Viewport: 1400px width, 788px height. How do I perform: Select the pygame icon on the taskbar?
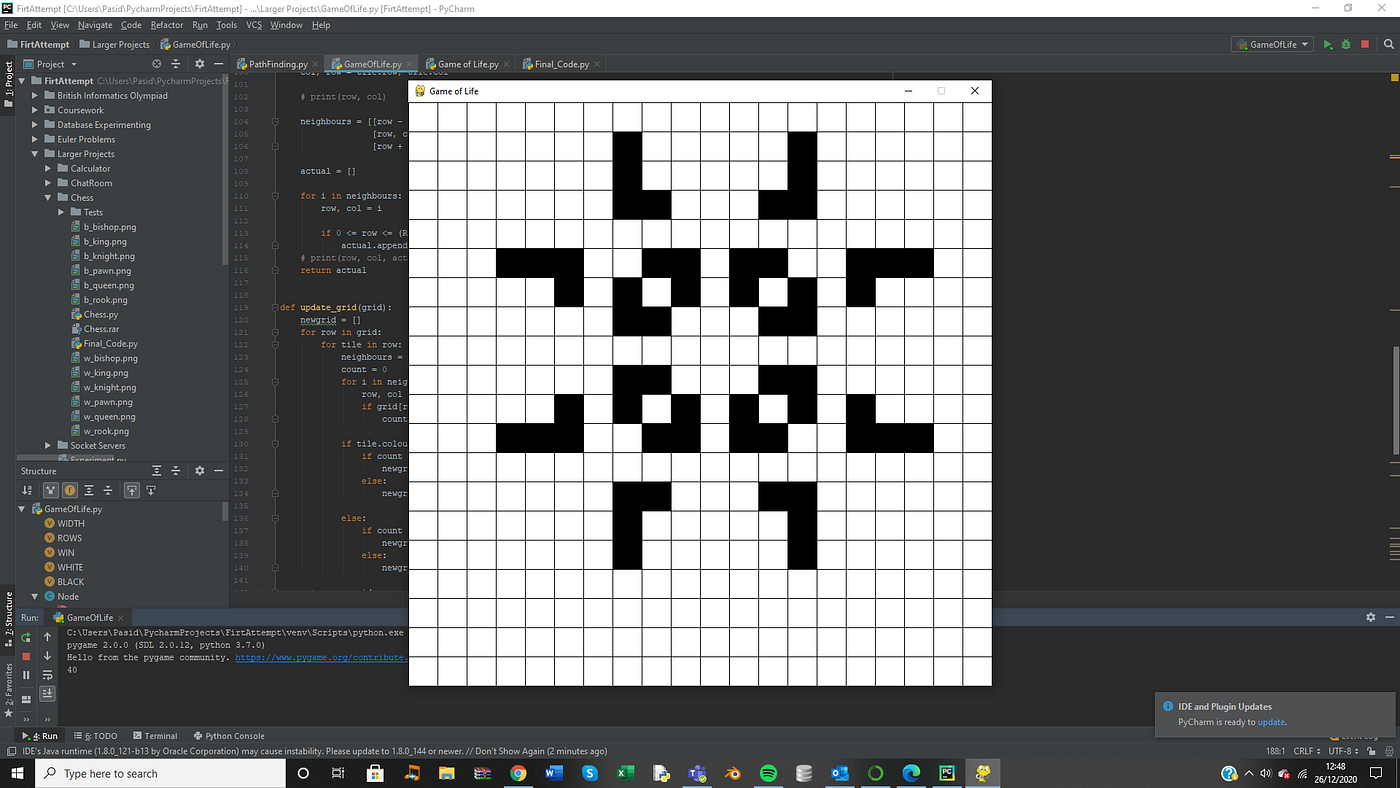982,772
